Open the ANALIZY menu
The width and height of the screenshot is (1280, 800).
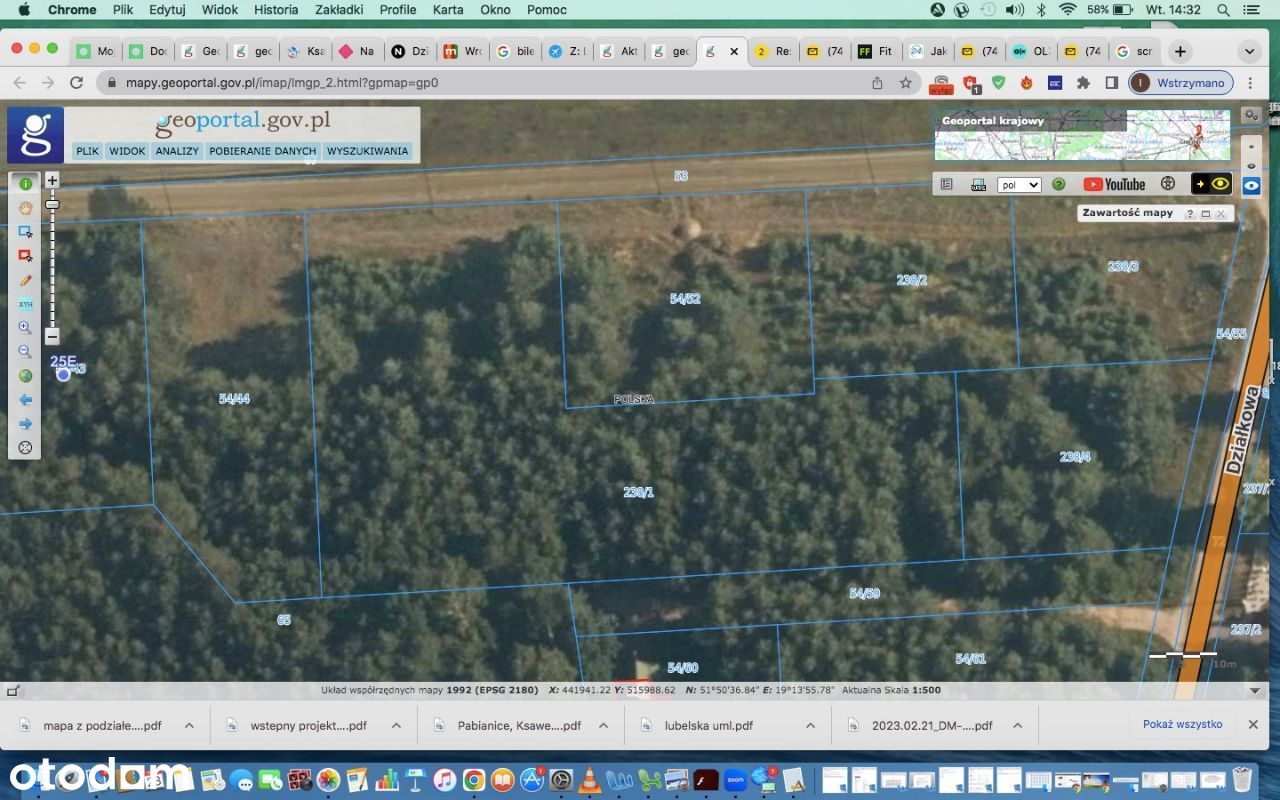pyautogui.click(x=177, y=151)
